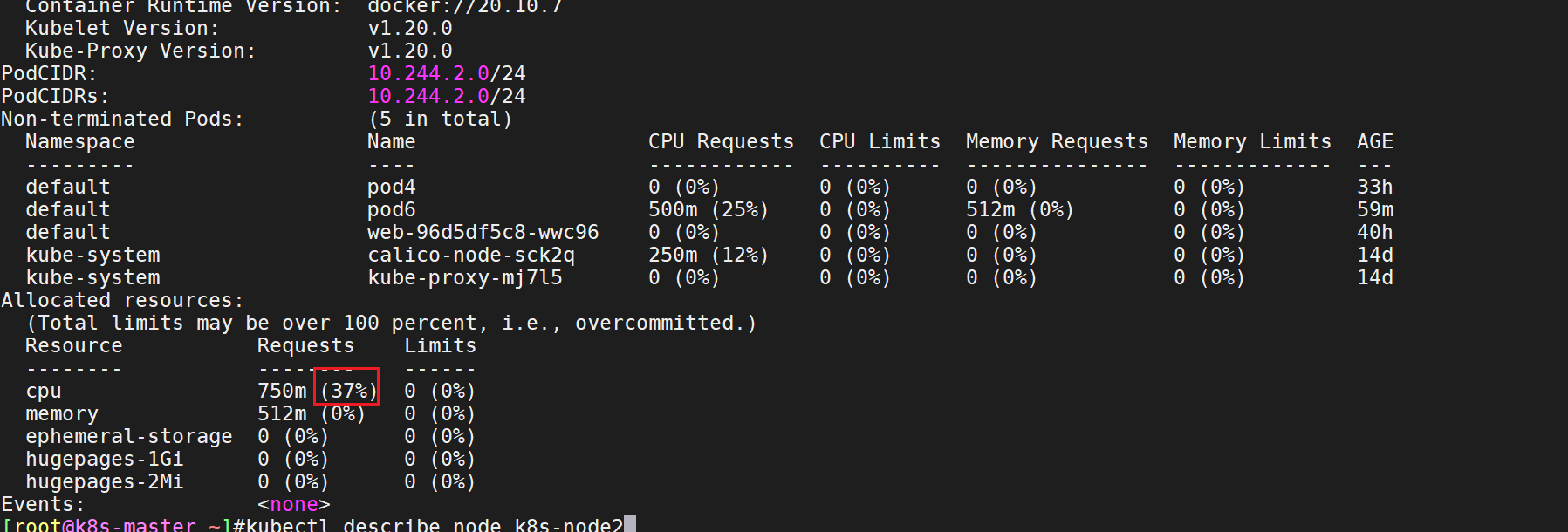
Task: Click the 750m cpu requests value
Action: click(282, 391)
